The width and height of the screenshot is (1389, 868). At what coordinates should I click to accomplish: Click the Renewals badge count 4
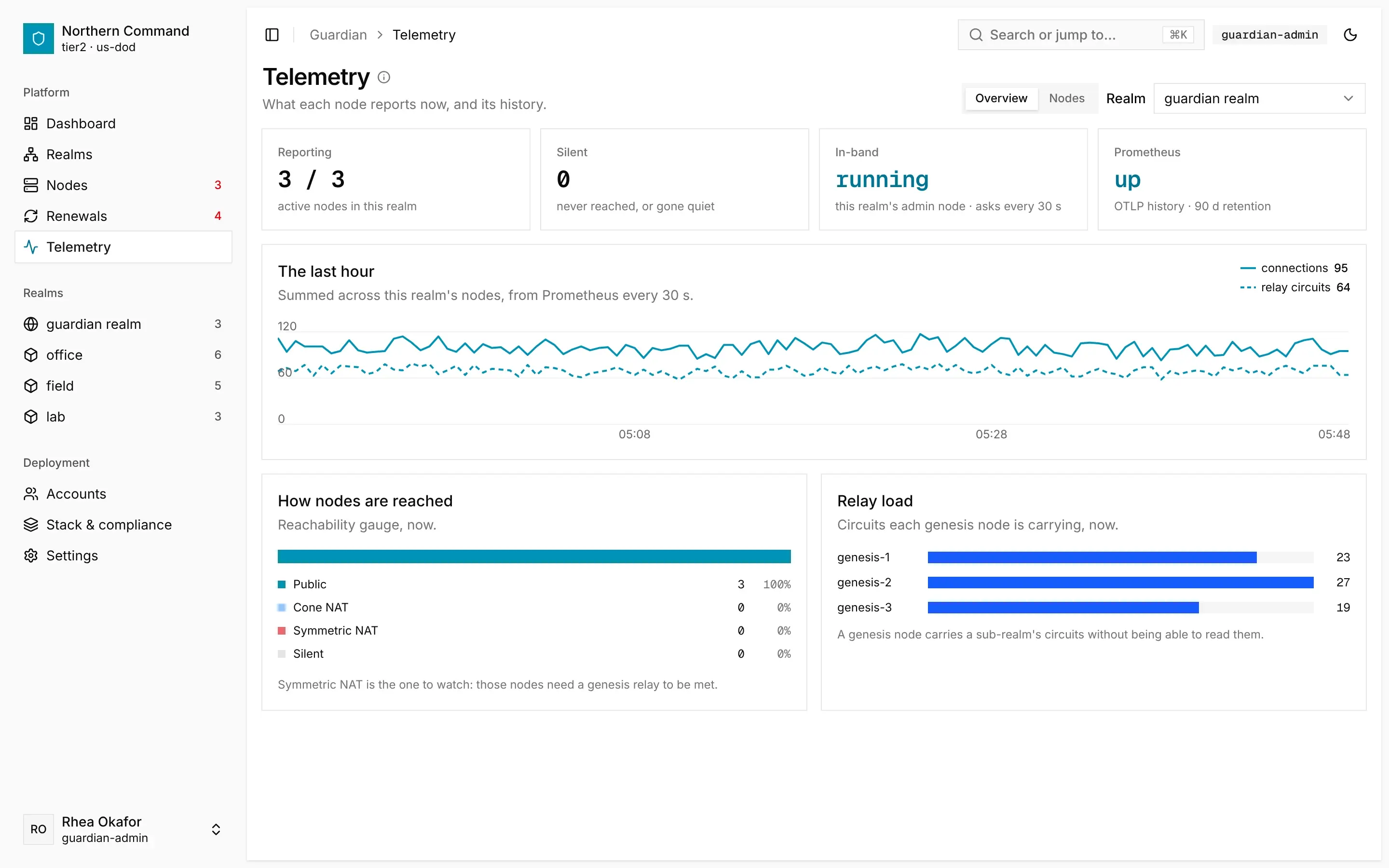click(218, 216)
